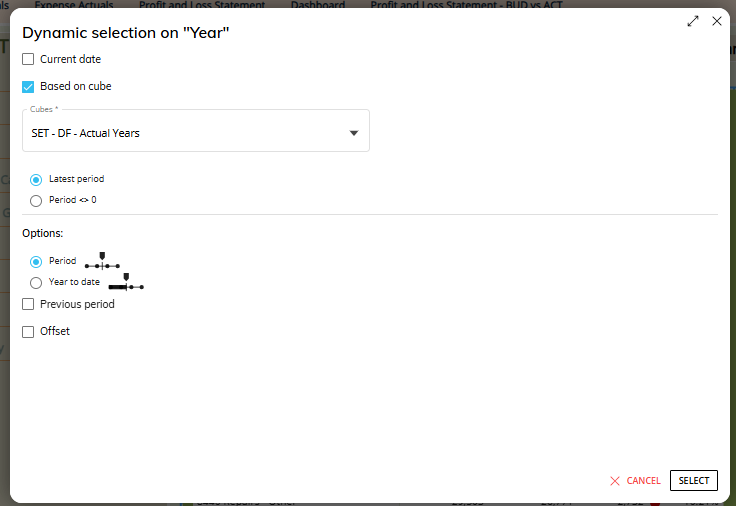Enable the Offset checkbox

pos(28,332)
